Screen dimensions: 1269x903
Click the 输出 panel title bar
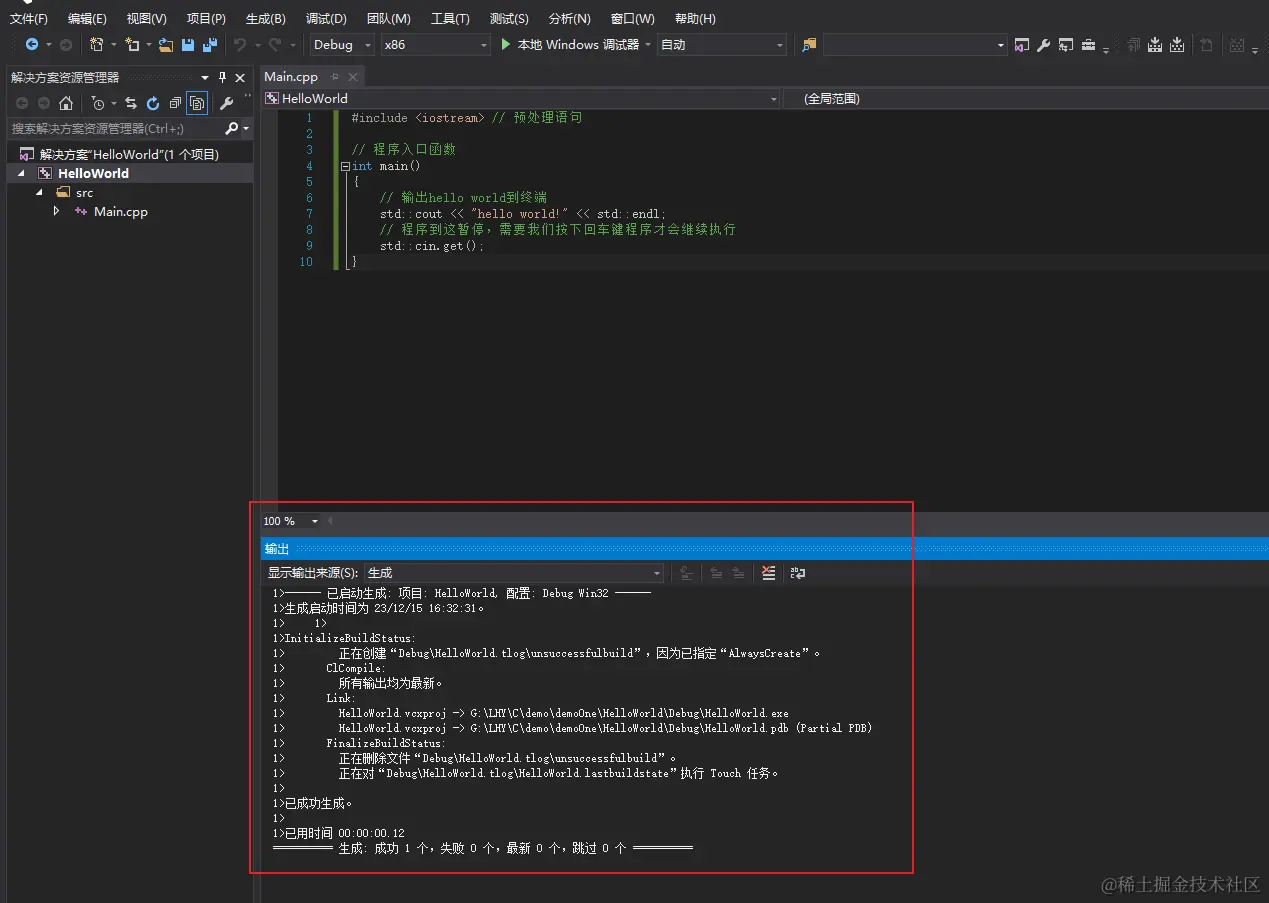click(x=765, y=549)
